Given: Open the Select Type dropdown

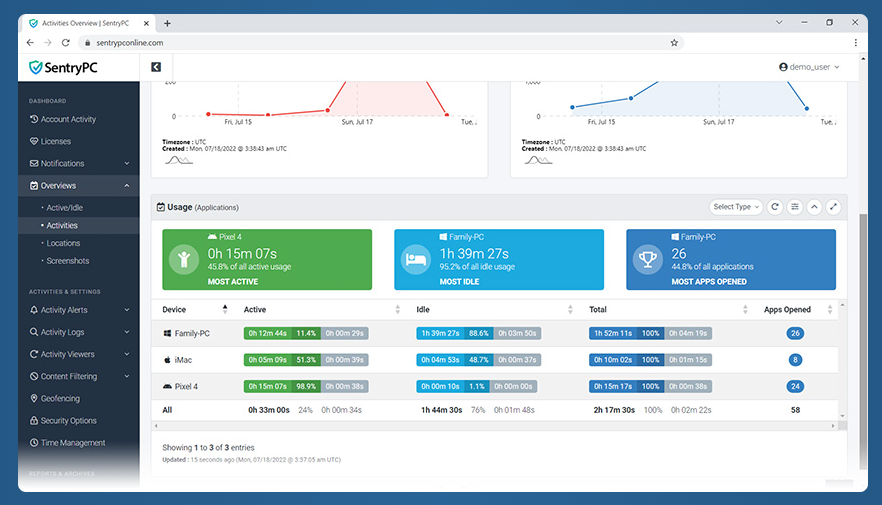Looking at the screenshot, I should tap(735, 207).
